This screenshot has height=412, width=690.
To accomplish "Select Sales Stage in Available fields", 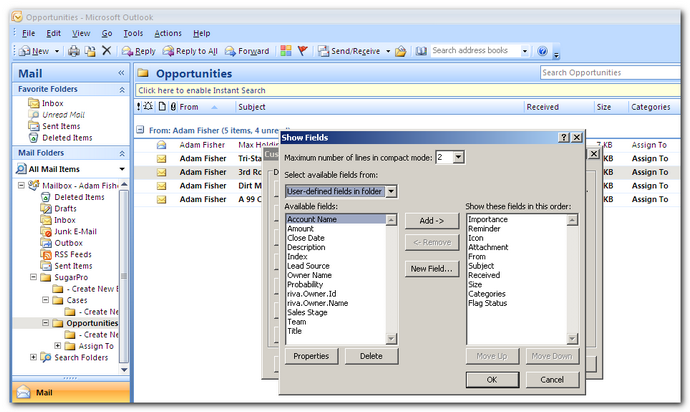I will click(x=307, y=313).
